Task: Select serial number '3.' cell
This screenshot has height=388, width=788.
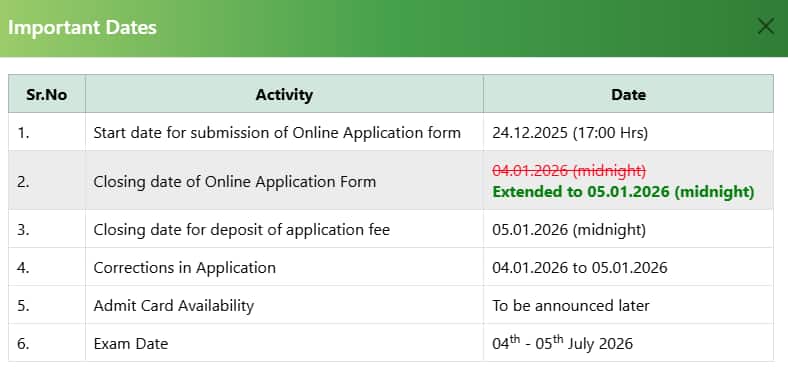Action: coord(47,229)
